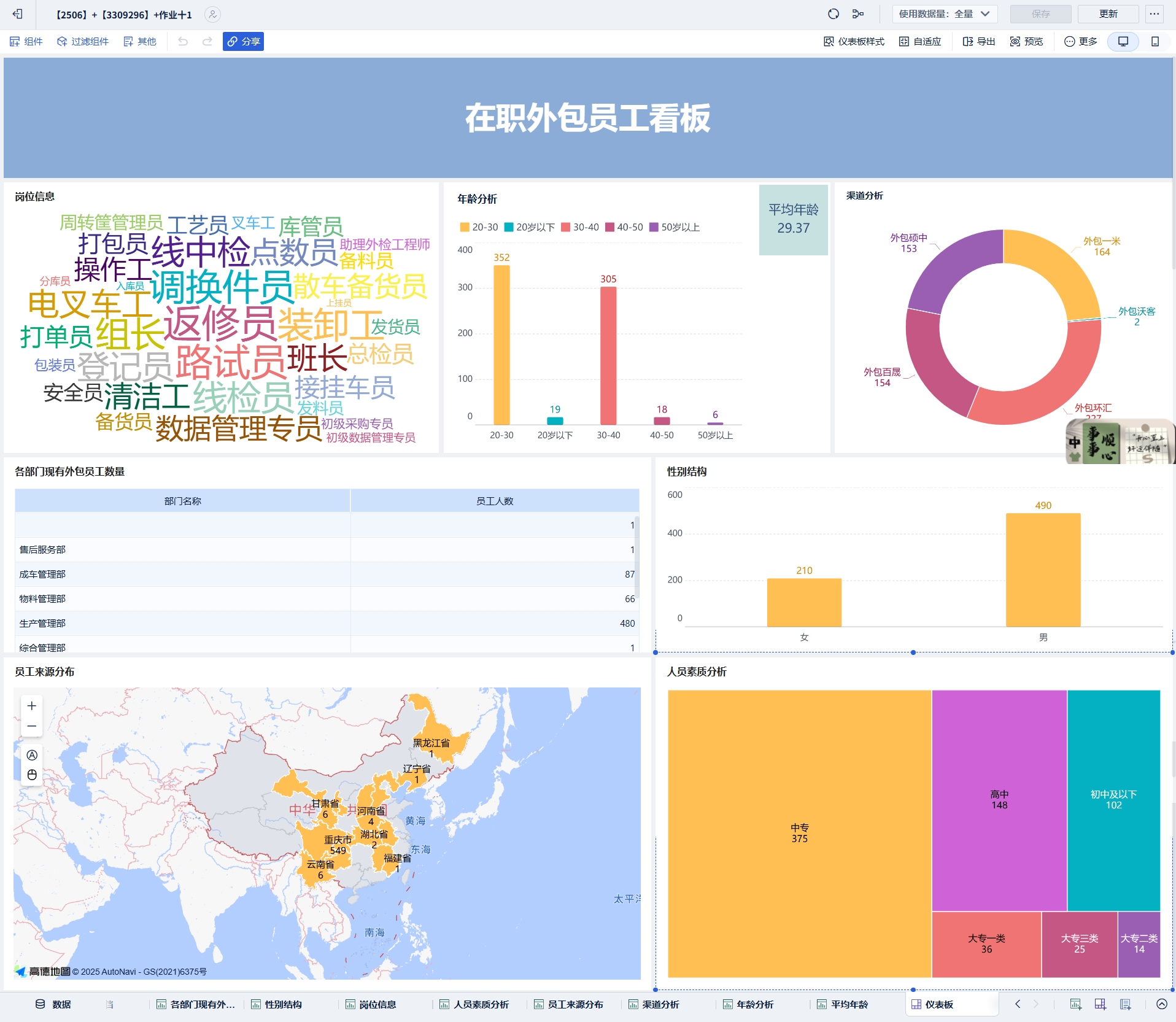
Task: Open the 使用数据量 全量 dropdown
Action: pos(945,14)
